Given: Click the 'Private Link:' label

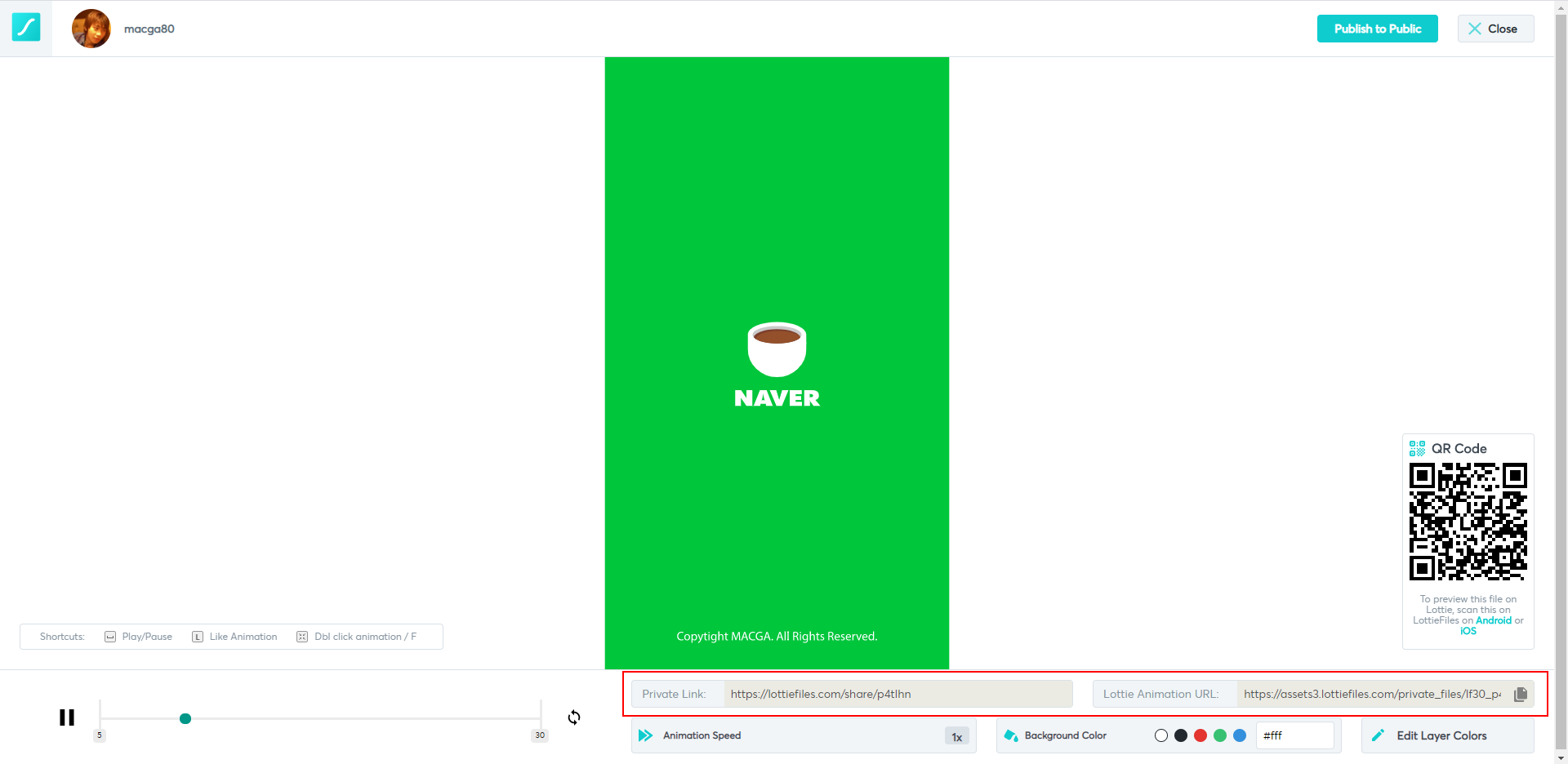Looking at the screenshot, I should (x=674, y=694).
